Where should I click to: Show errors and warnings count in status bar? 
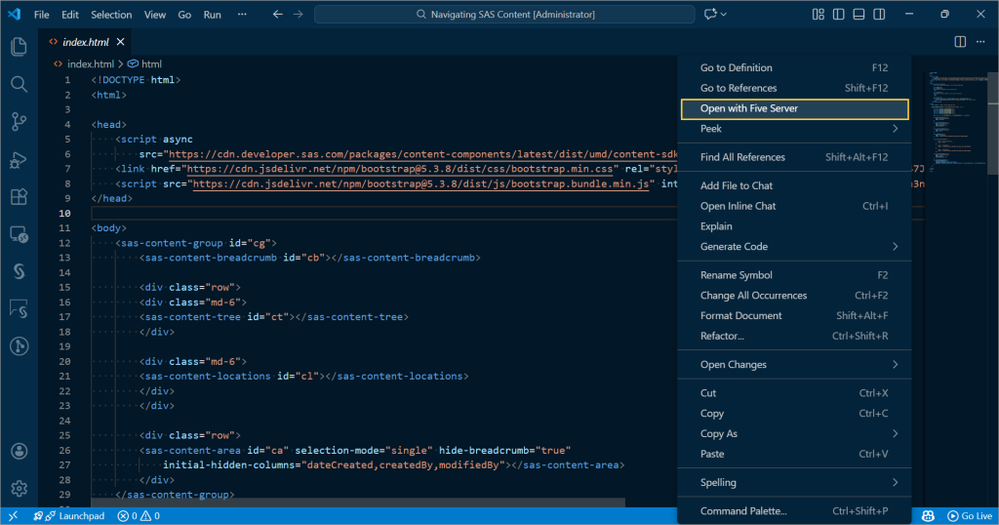click(x=139, y=516)
